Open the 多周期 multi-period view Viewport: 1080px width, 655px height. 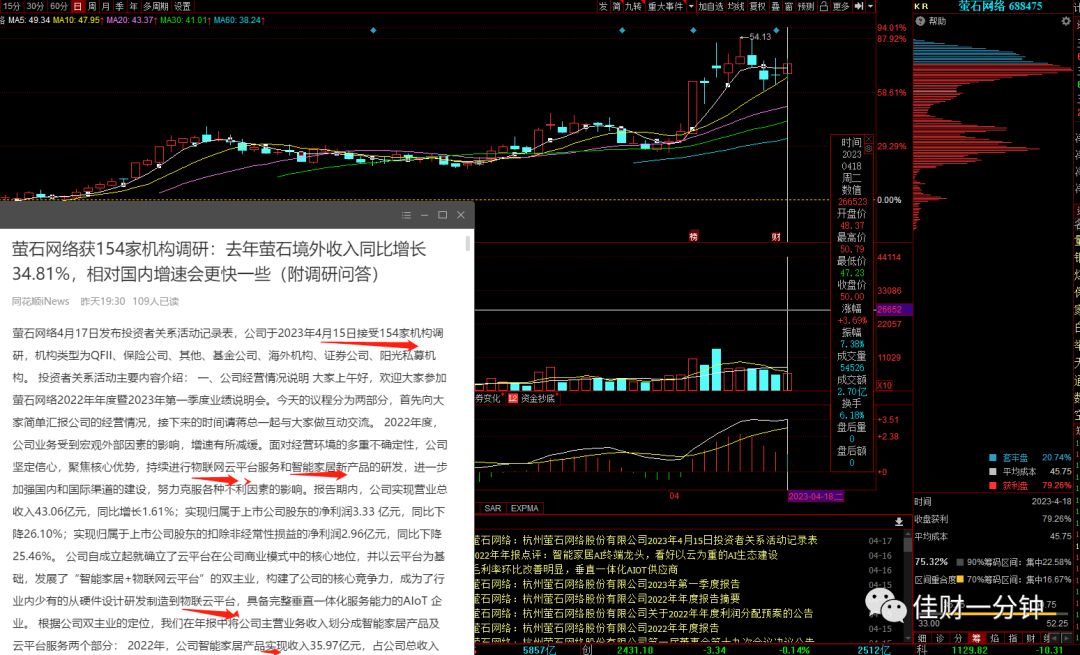(156, 6)
